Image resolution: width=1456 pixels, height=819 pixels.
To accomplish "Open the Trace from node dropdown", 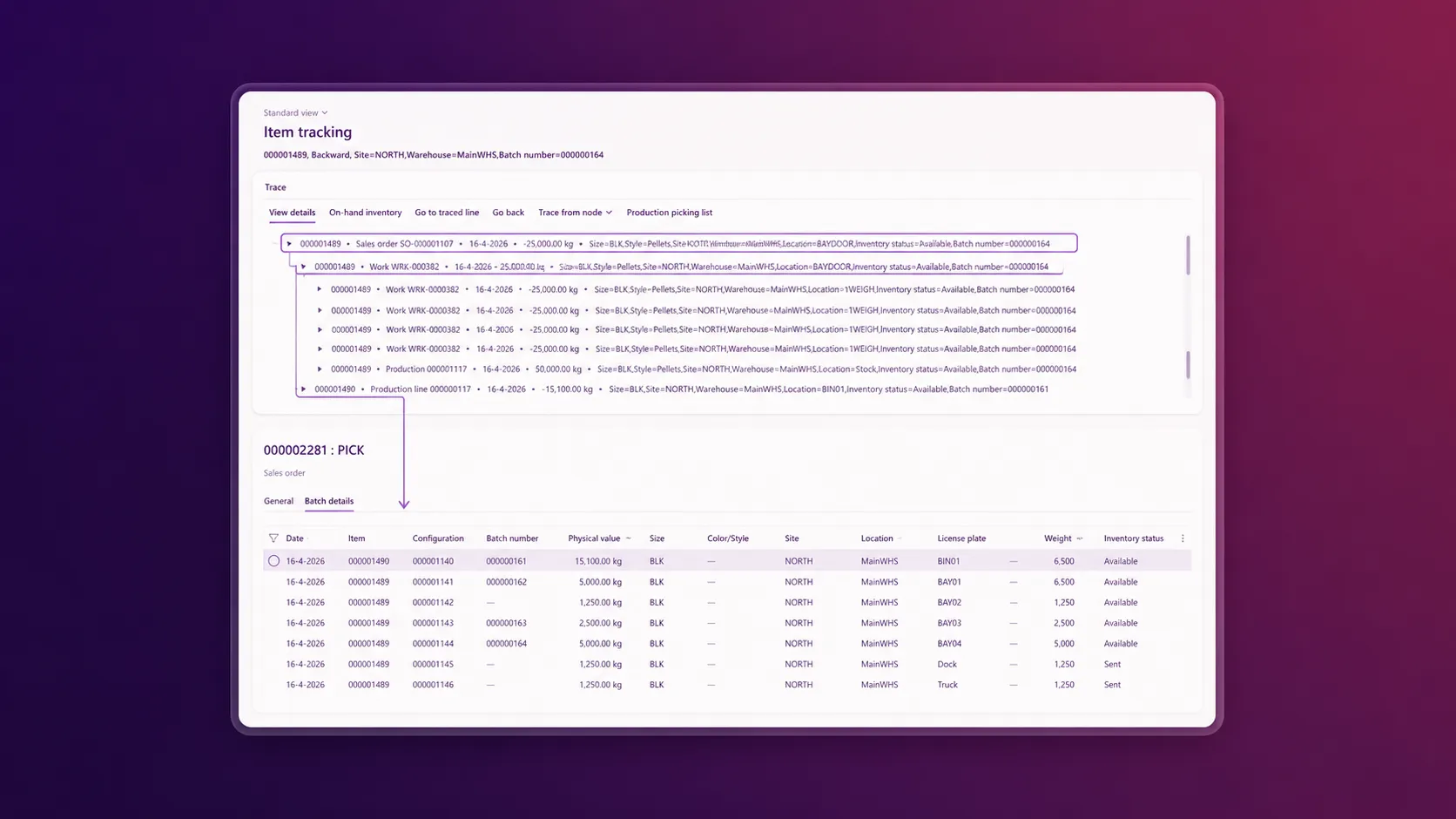I will [x=575, y=213].
